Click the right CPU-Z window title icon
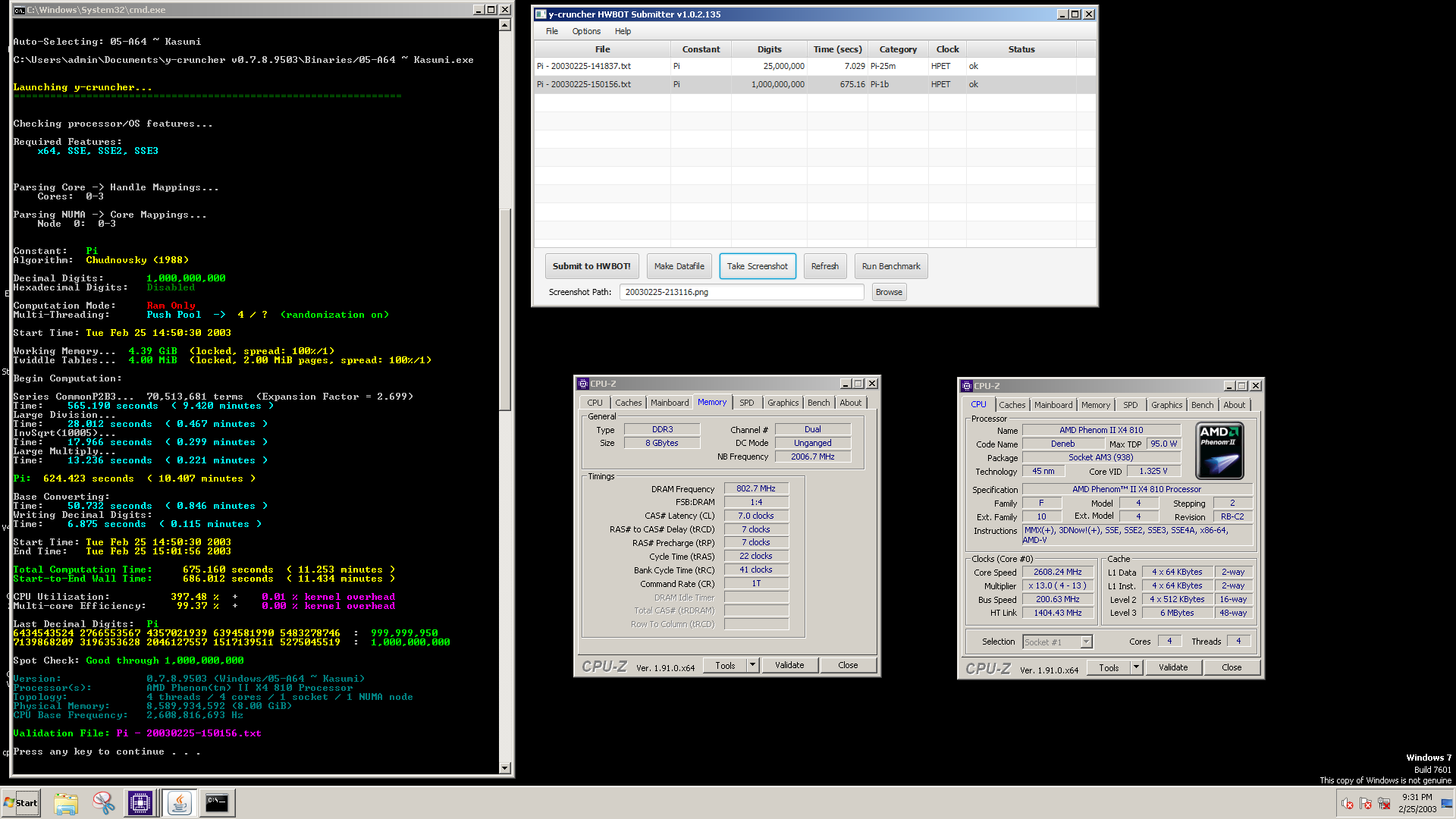Screen dimensions: 1456x819 tap(967, 386)
